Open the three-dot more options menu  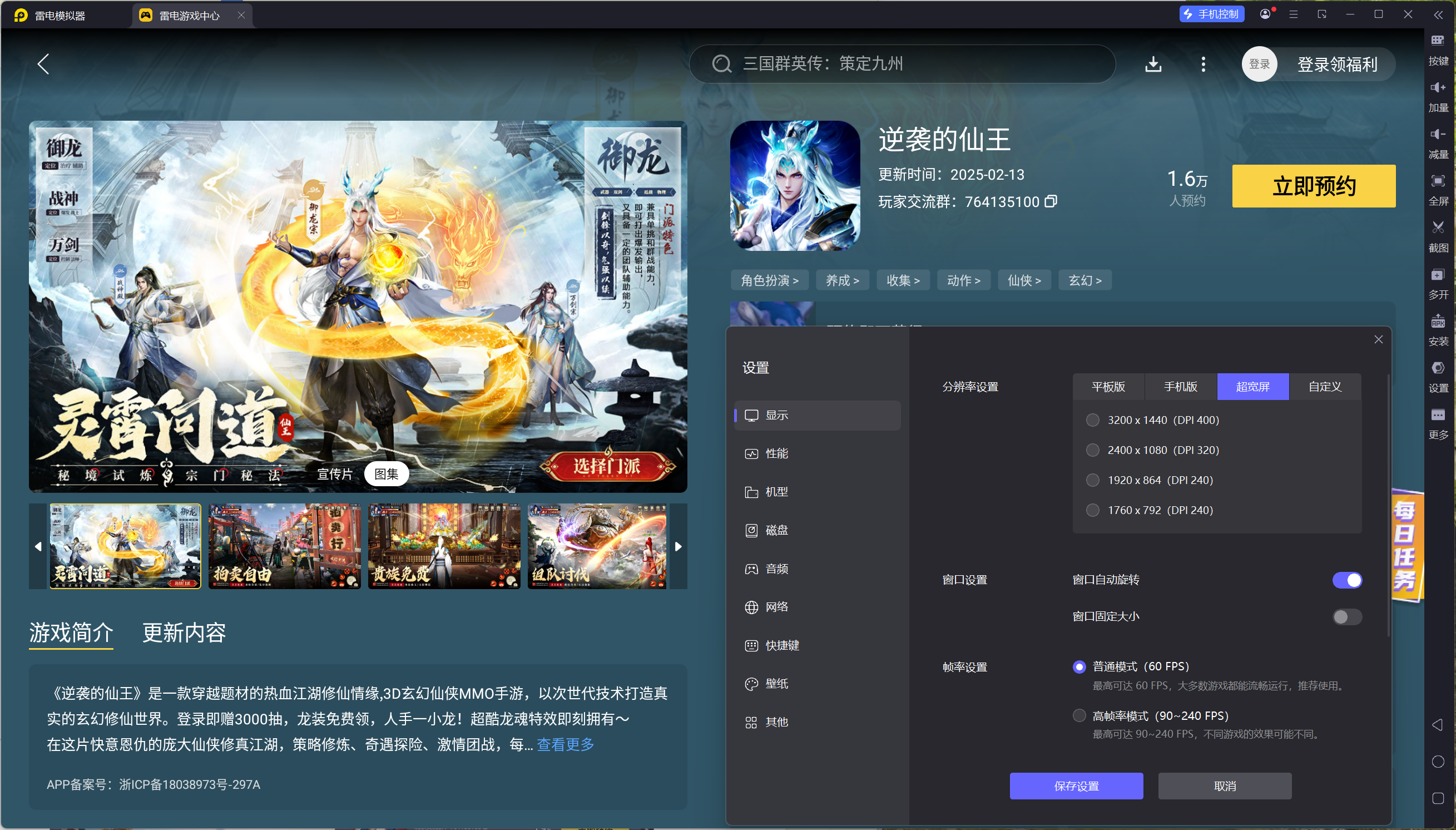click(1203, 64)
